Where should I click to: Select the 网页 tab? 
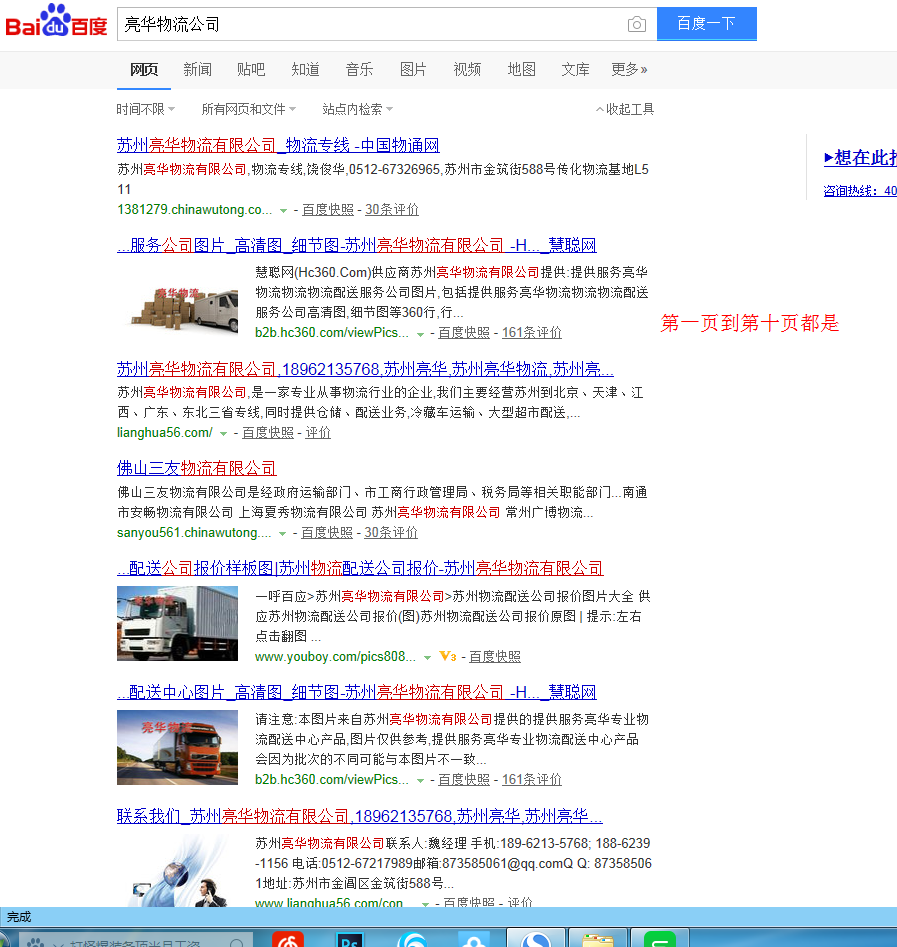(144, 69)
